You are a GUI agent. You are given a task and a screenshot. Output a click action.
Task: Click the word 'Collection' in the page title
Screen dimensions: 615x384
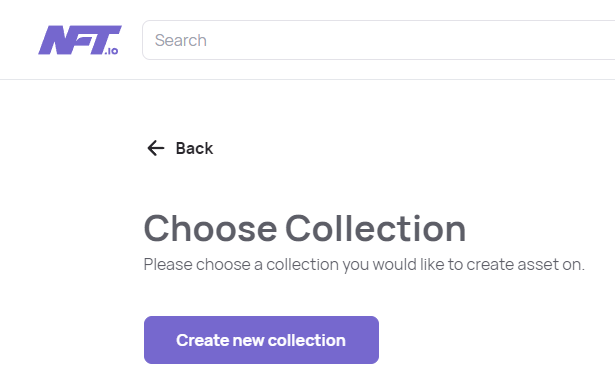[375, 228]
